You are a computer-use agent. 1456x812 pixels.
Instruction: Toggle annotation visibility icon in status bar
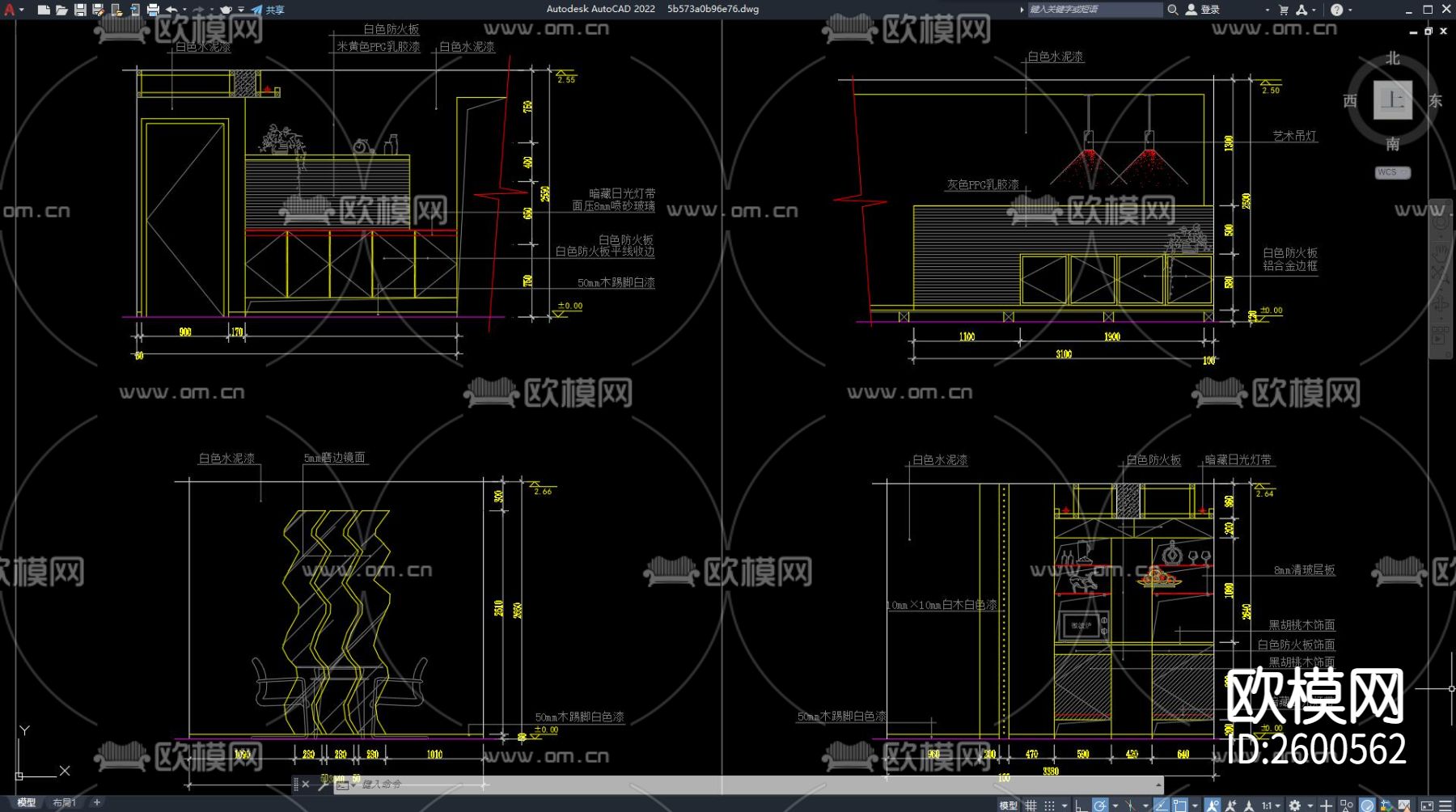click(1212, 806)
